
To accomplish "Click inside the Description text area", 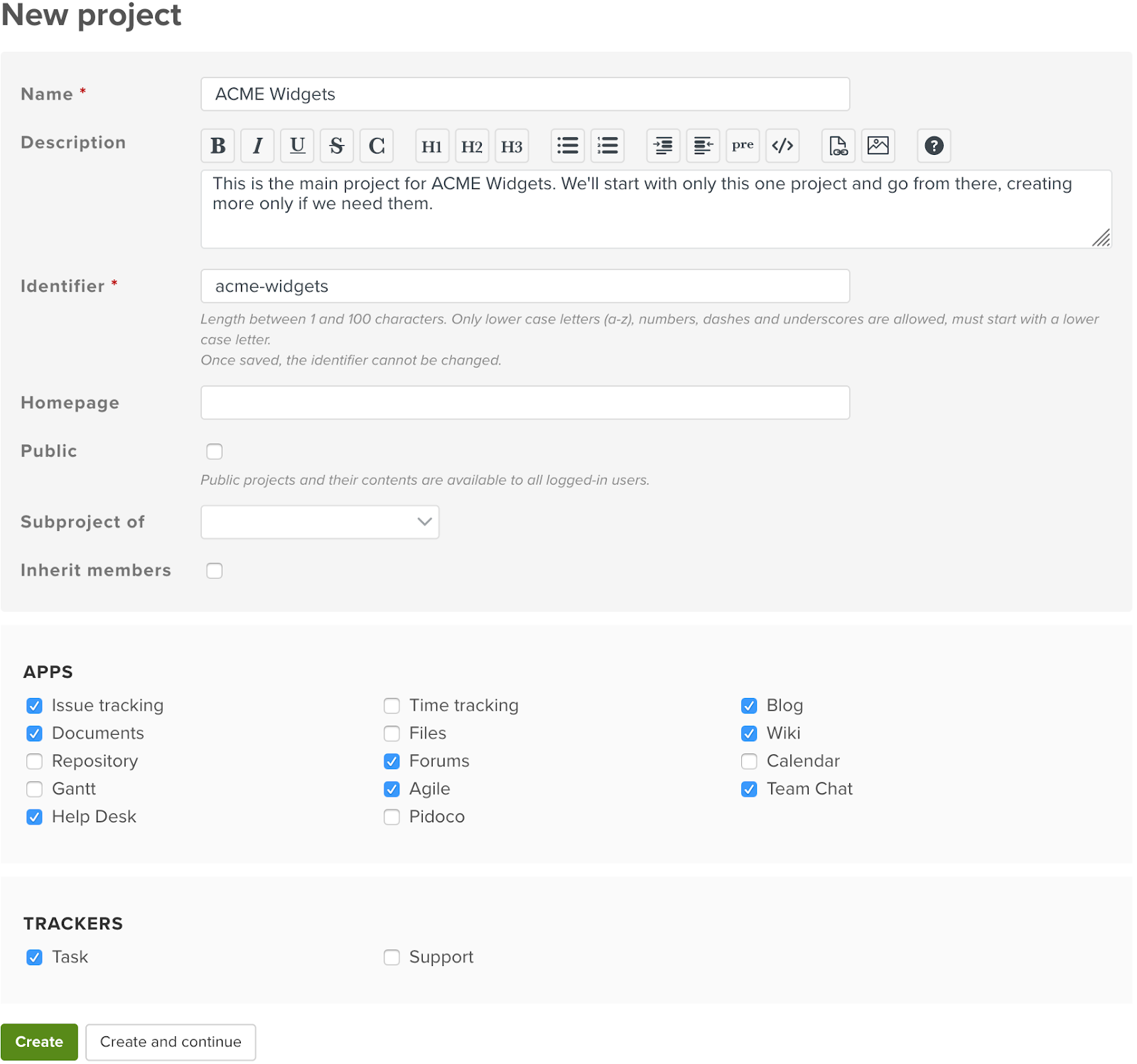I will tap(656, 209).
